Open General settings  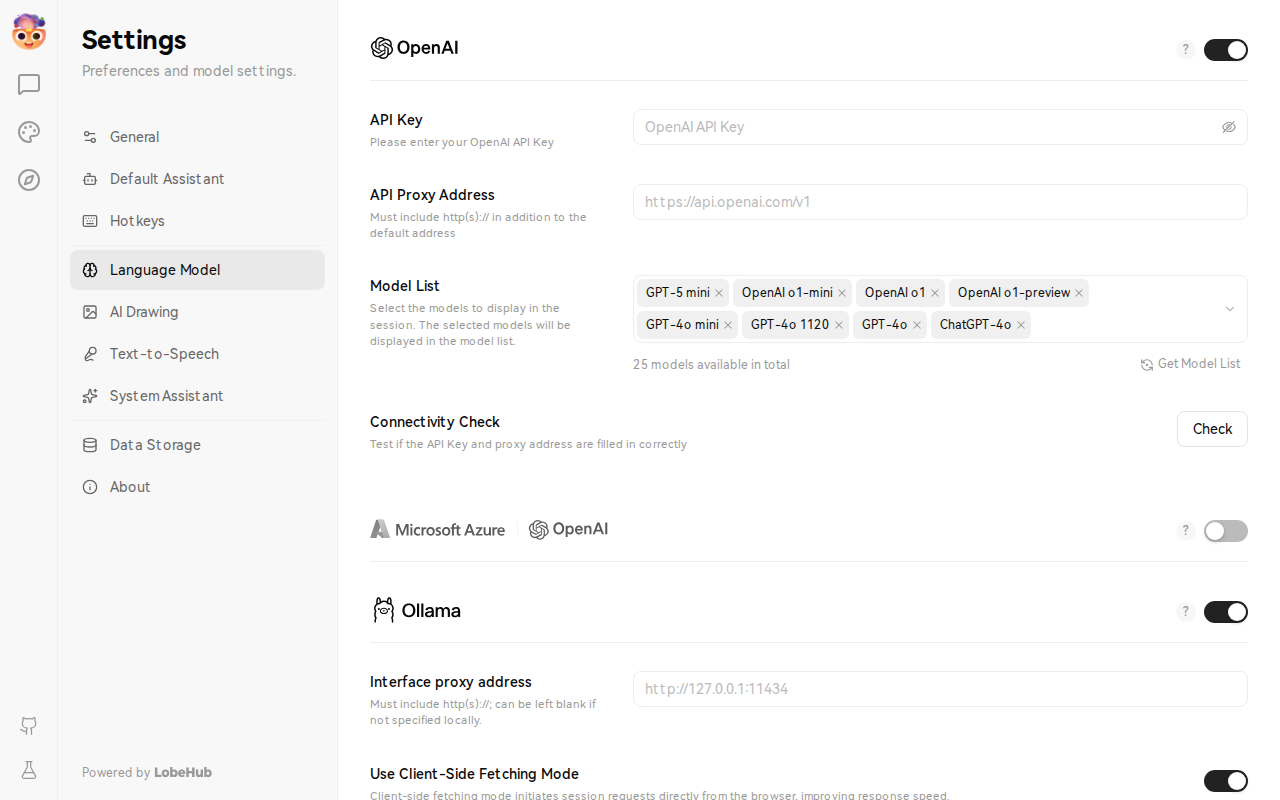pos(197,137)
